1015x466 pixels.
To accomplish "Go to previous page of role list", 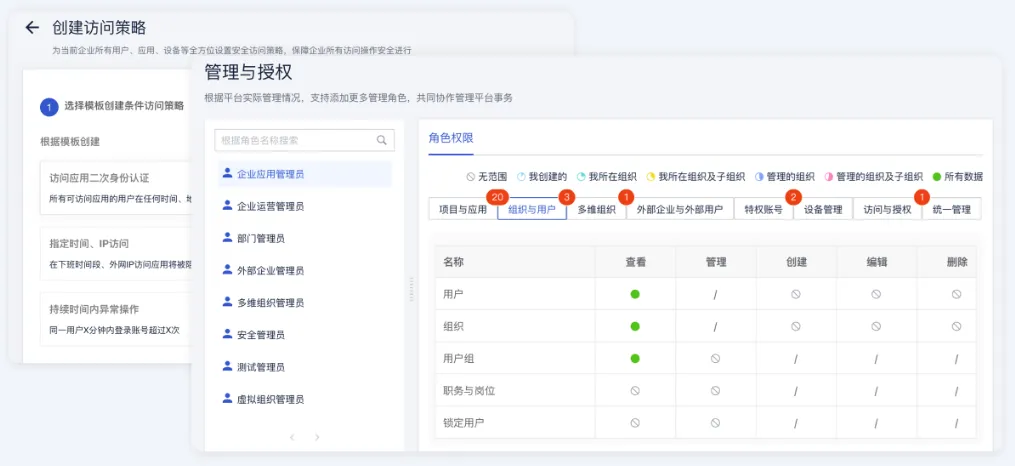I will click(x=292, y=438).
